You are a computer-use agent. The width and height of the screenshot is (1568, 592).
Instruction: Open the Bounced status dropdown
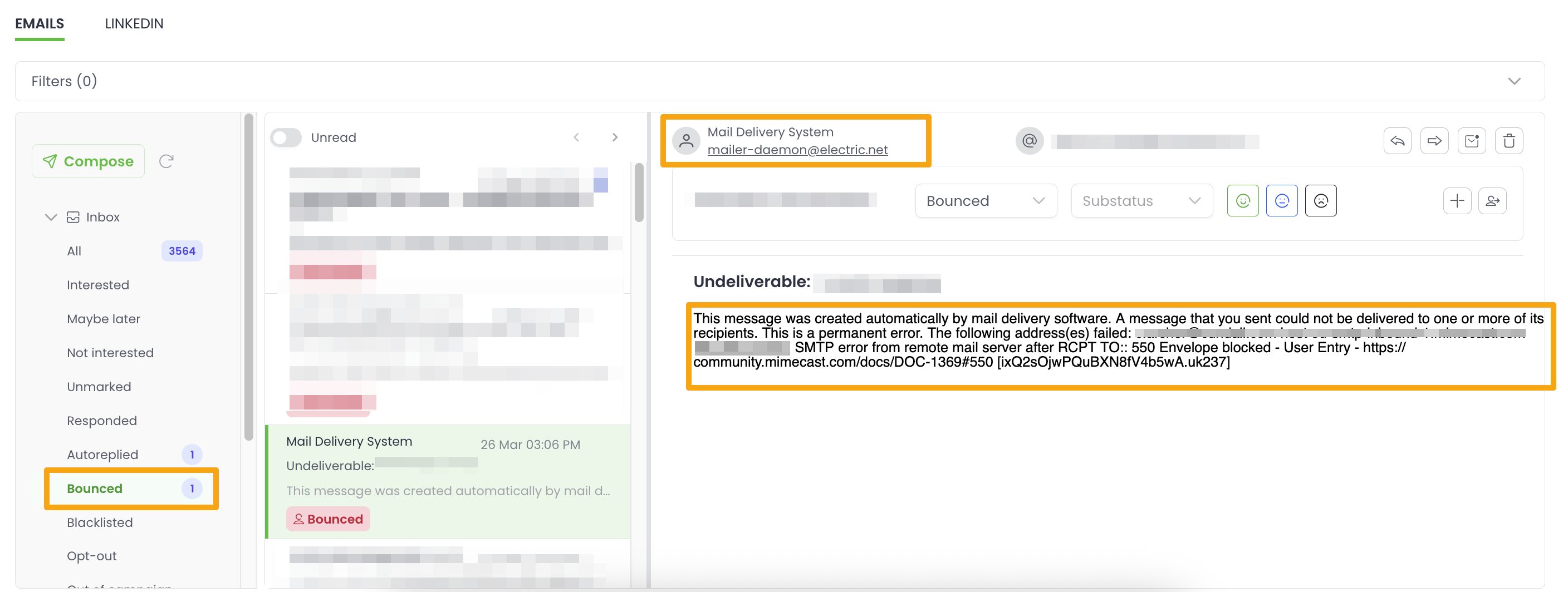[x=986, y=200]
